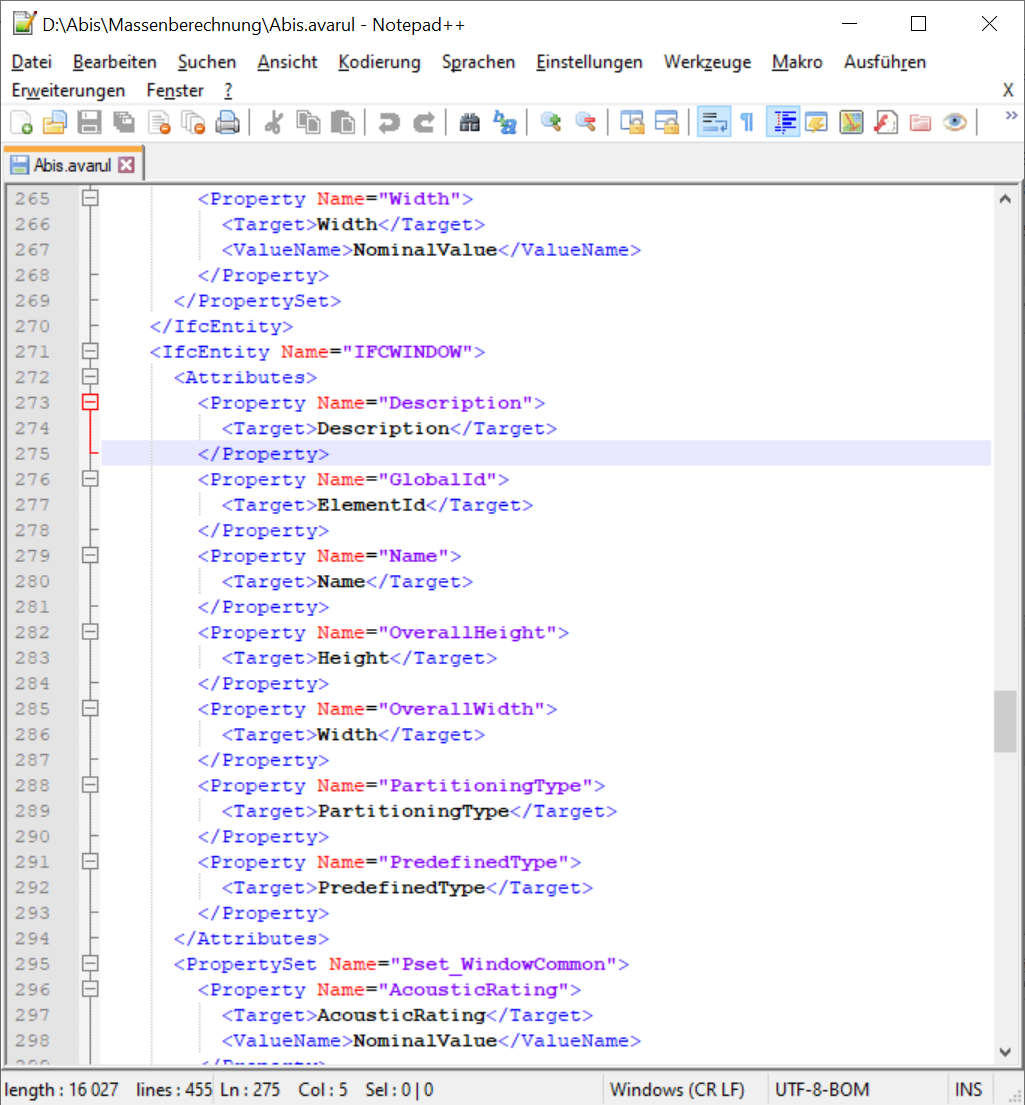Toggle the indent guide toolbar button
The height and width of the screenshot is (1105, 1025).
782,123
